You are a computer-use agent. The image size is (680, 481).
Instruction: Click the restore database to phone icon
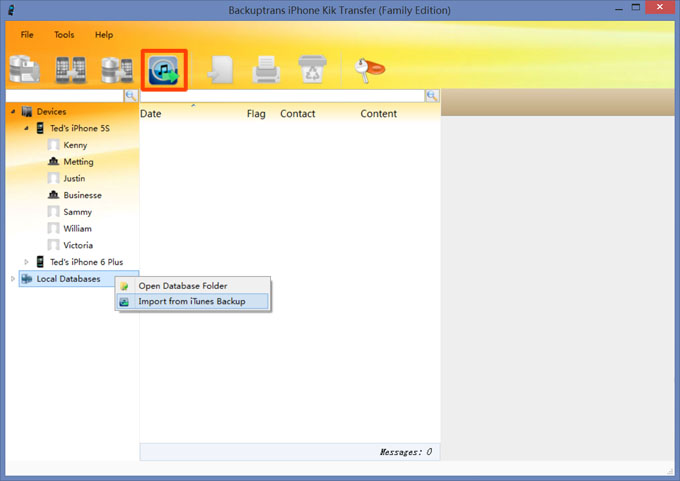coord(117,69)
